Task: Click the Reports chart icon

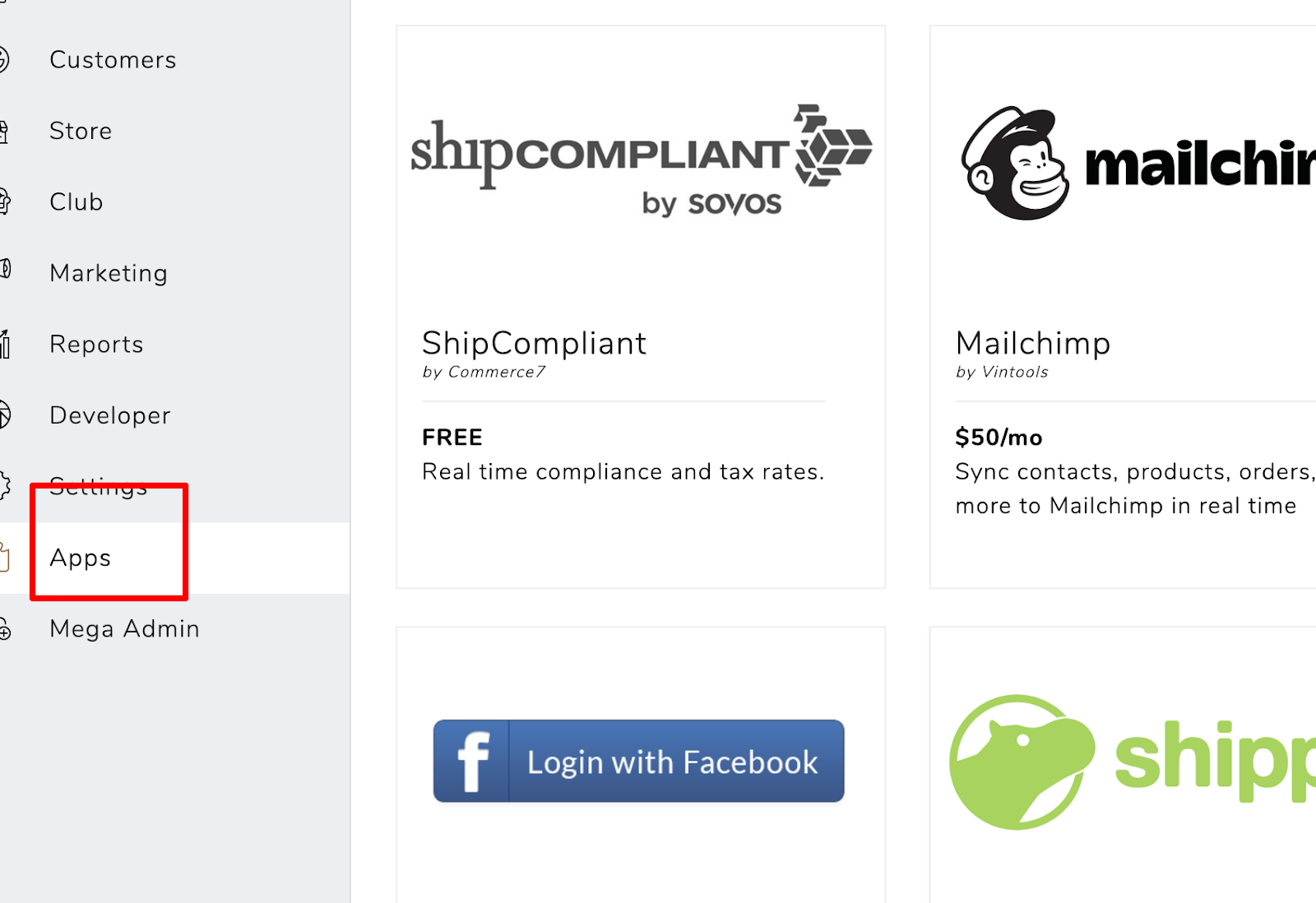Action: click(x=4, y=344)
